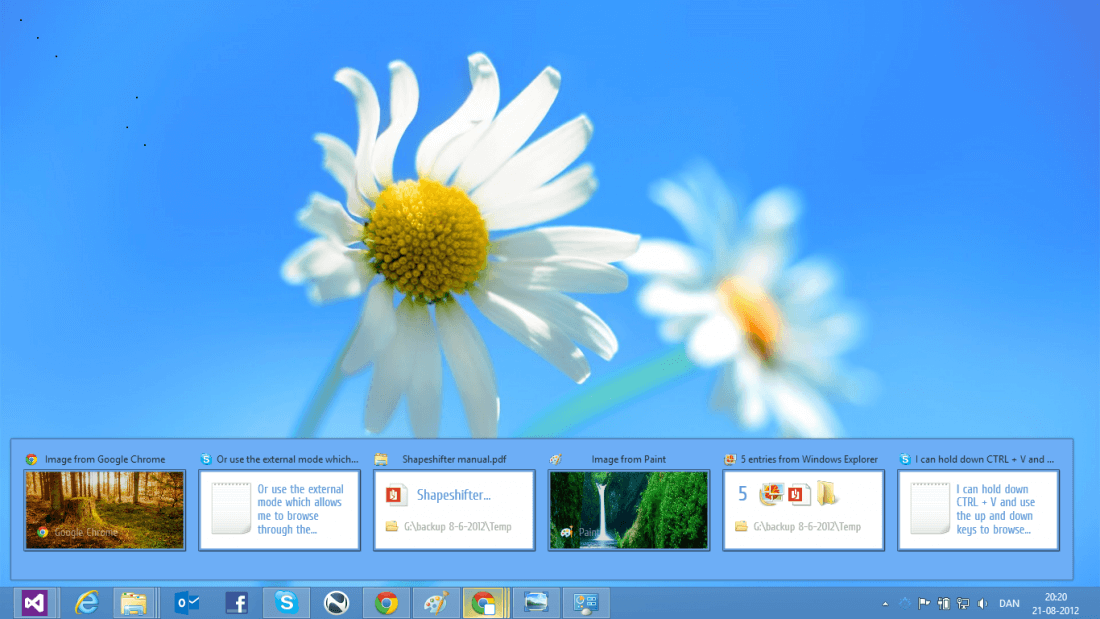Open Outlook taskbar icon
Image resolution: width=1100 pixels, height=619 pixels.
[187, 603]
